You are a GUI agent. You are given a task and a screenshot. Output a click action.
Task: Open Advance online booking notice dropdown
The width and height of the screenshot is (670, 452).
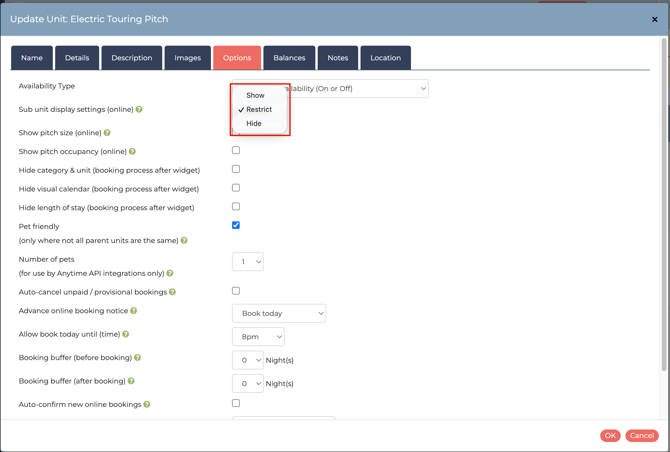click(x=279, y=313)
